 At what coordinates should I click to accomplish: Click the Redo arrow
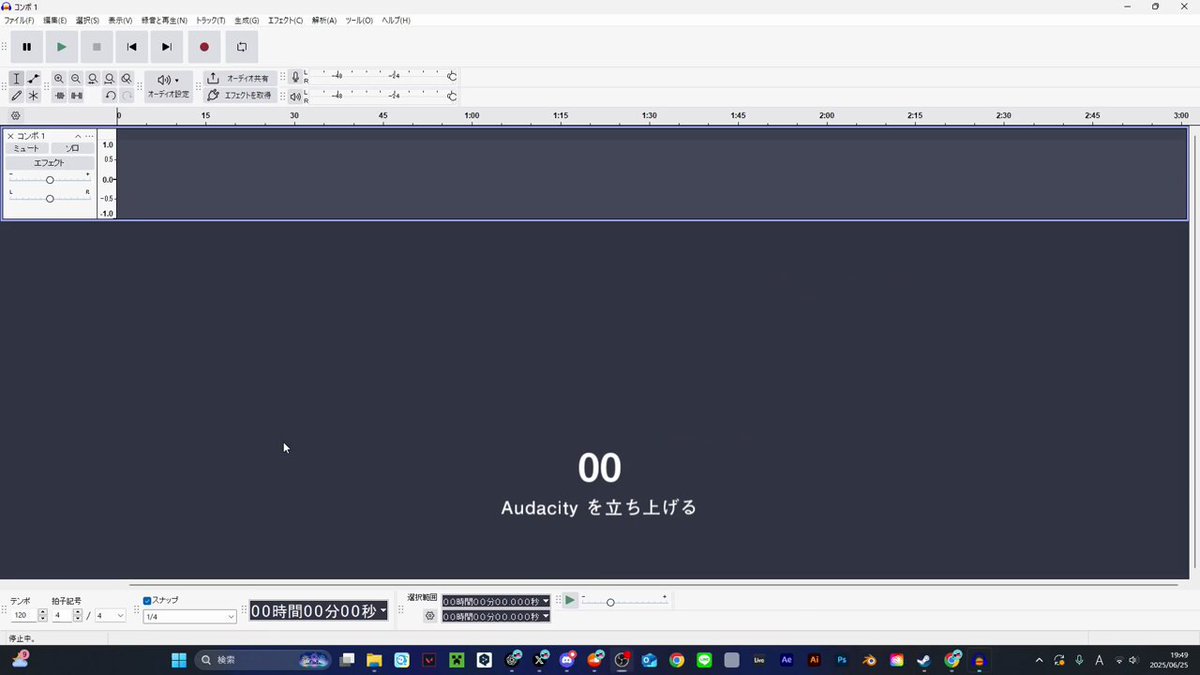[x=126, y=96]
